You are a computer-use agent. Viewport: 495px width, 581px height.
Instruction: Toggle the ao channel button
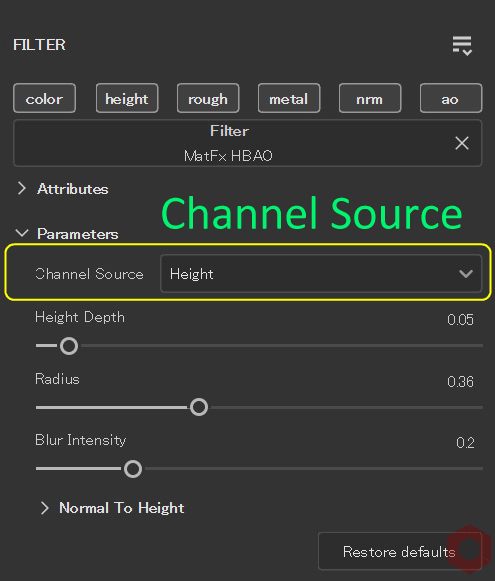coord(451,99)
